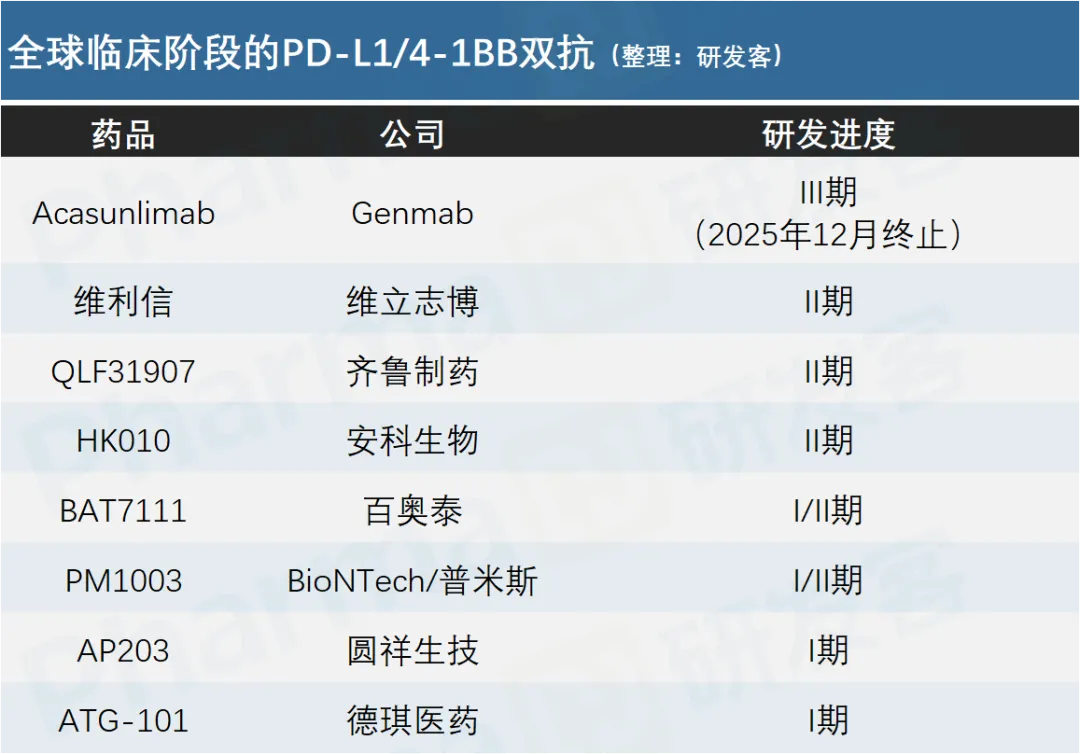Select the AP203 drug entry

click(124, 651)
